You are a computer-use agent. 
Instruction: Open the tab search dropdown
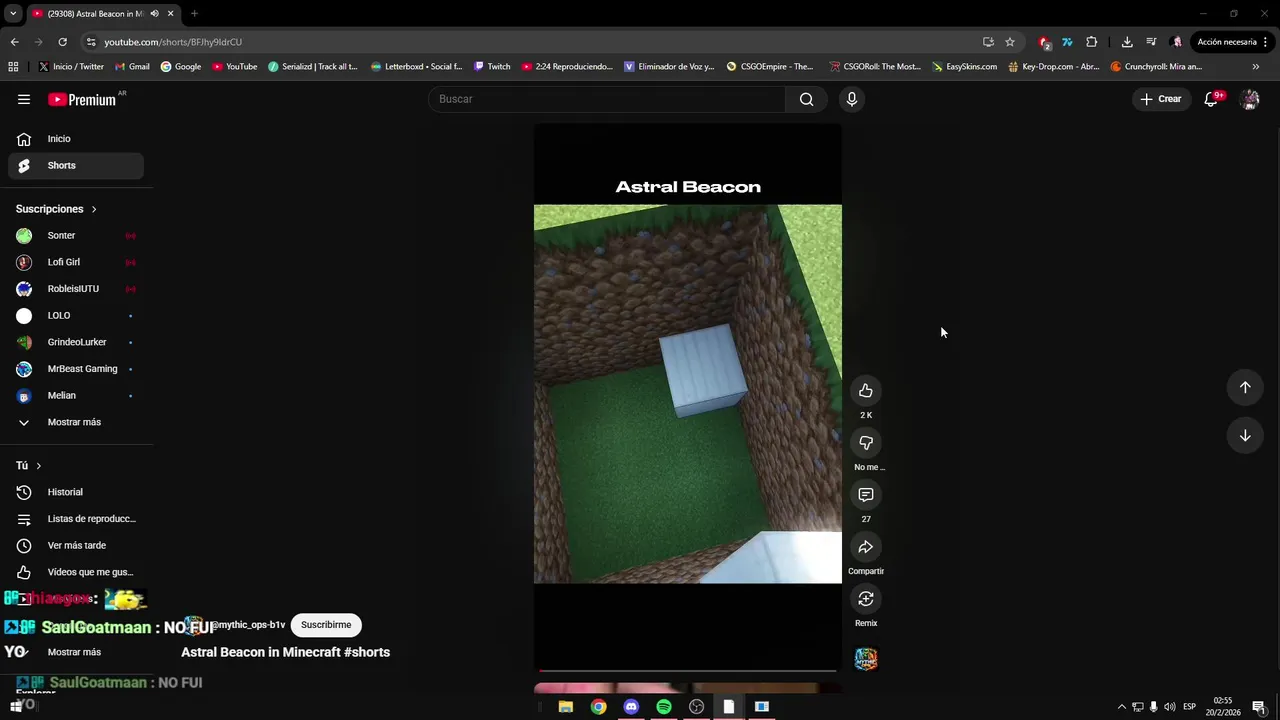click(13, 14)
